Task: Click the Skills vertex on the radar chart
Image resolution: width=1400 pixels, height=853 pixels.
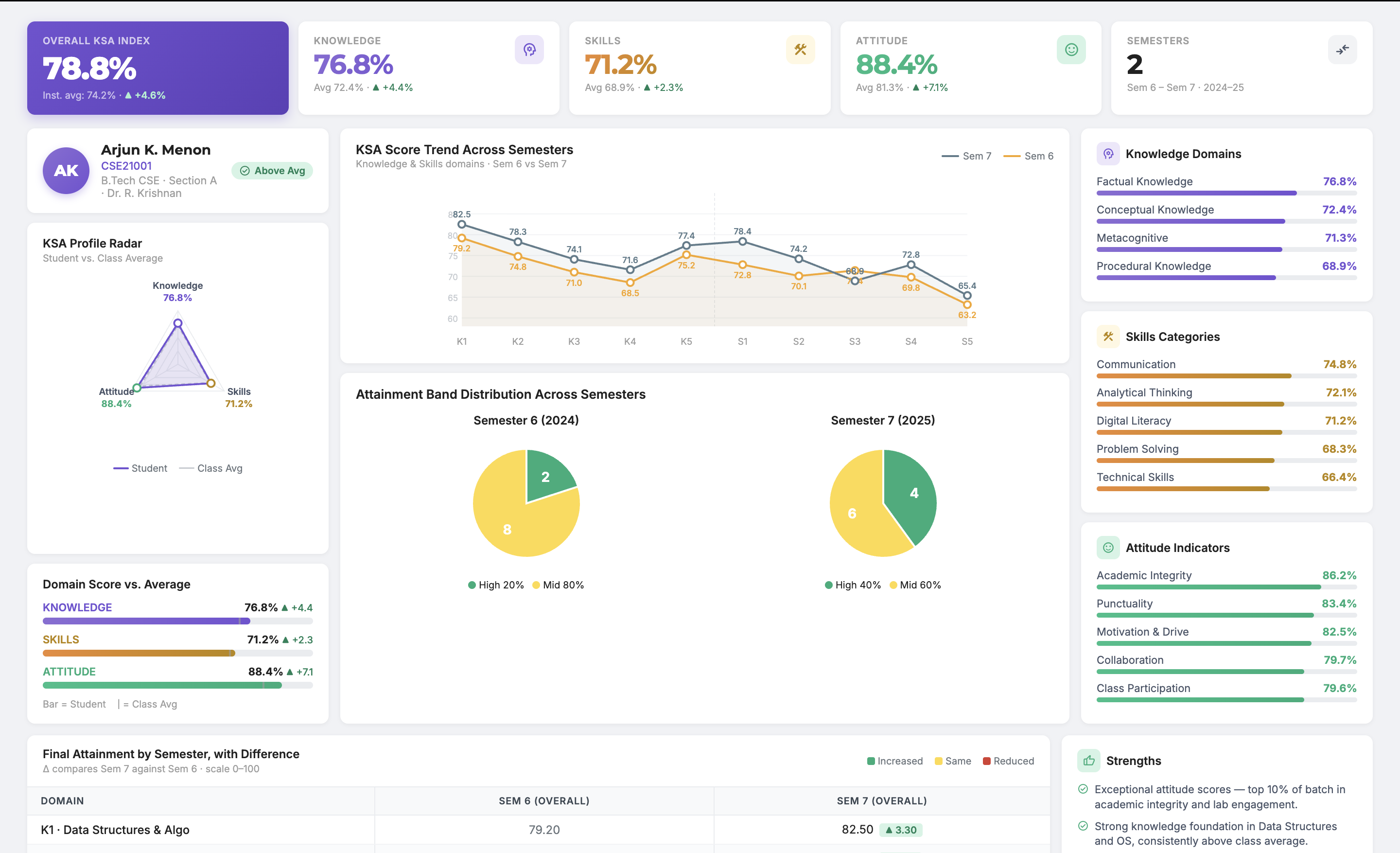Action: click(211, 383)
